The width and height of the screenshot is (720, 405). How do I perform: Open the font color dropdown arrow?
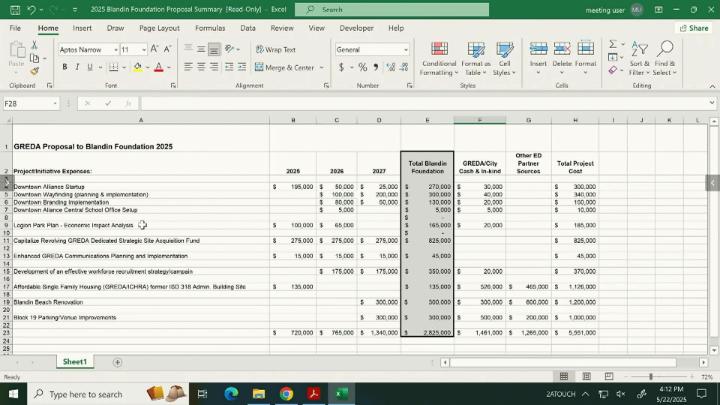tap(169, 68)
